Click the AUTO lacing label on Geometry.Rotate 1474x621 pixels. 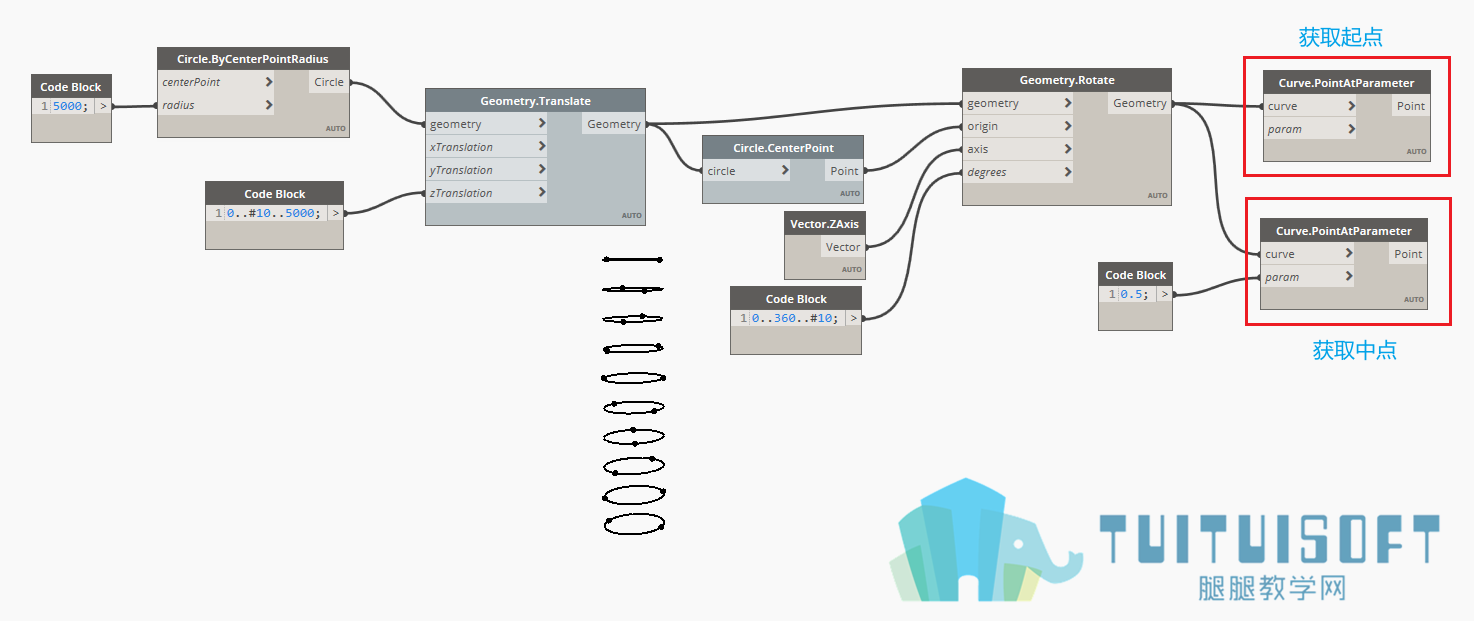pyautogui.click(x=1157, y=195)
